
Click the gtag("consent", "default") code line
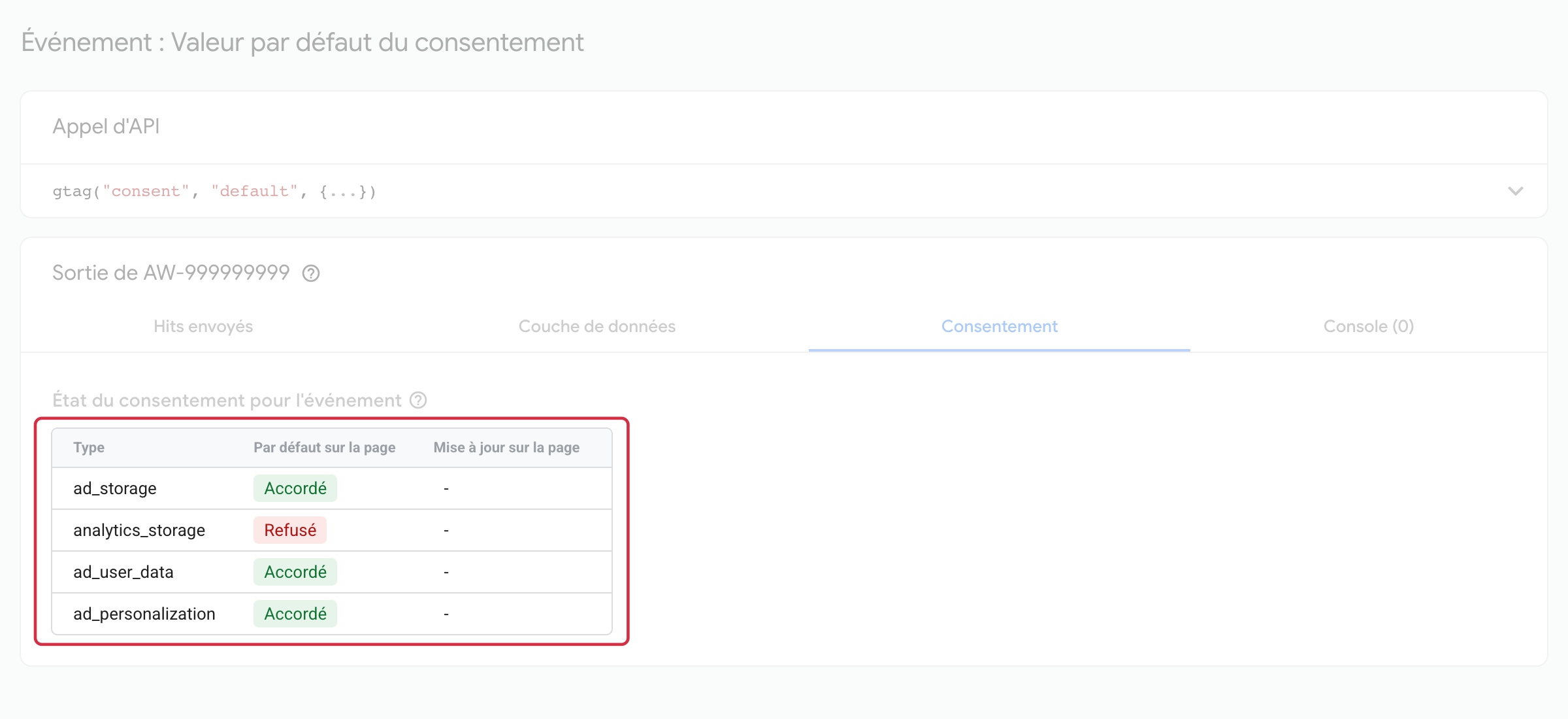214,192
